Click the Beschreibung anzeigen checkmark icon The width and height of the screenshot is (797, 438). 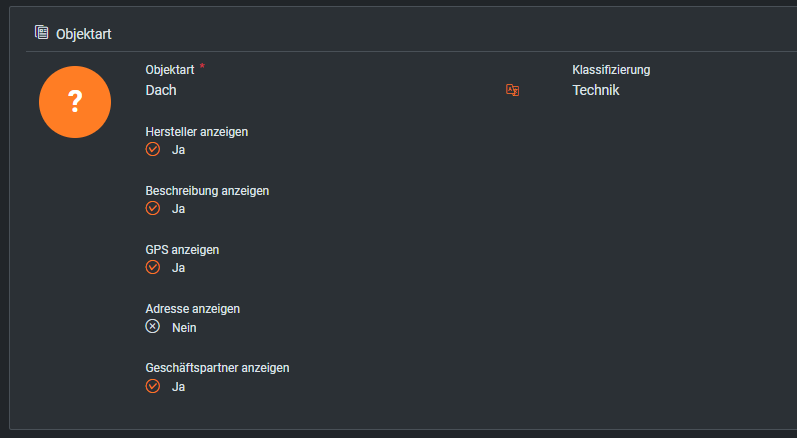click(153, 208)
